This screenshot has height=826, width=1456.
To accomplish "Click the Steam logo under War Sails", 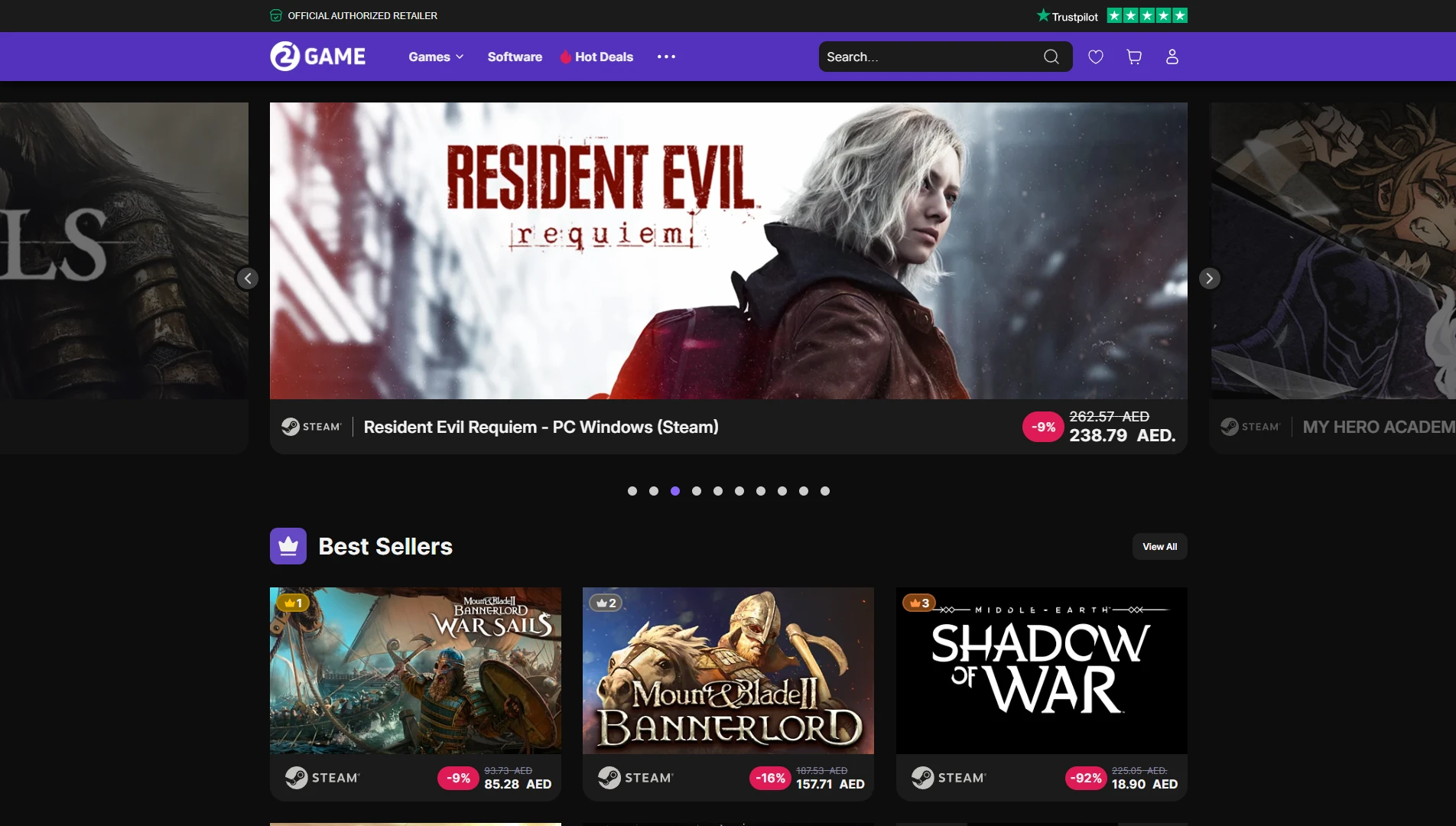I will [322, 778].
